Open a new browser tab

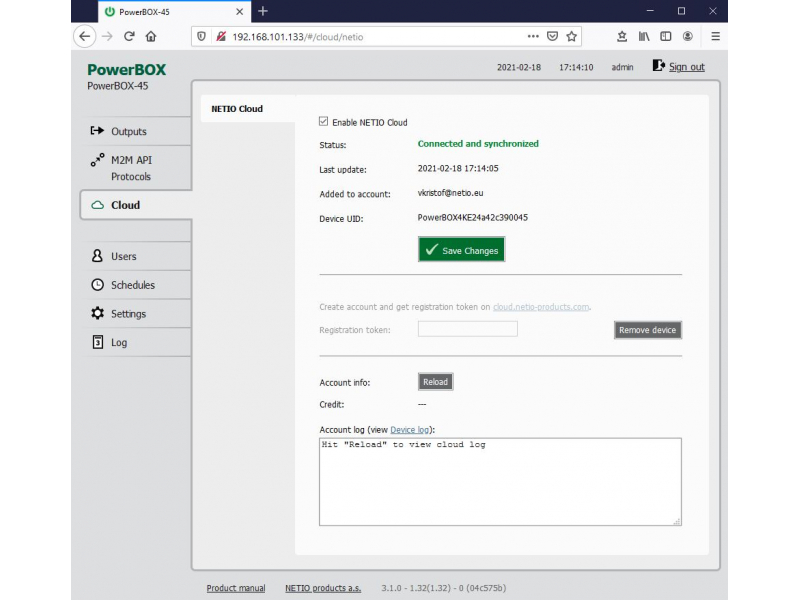pyautogui.click(x=263, y=11)
